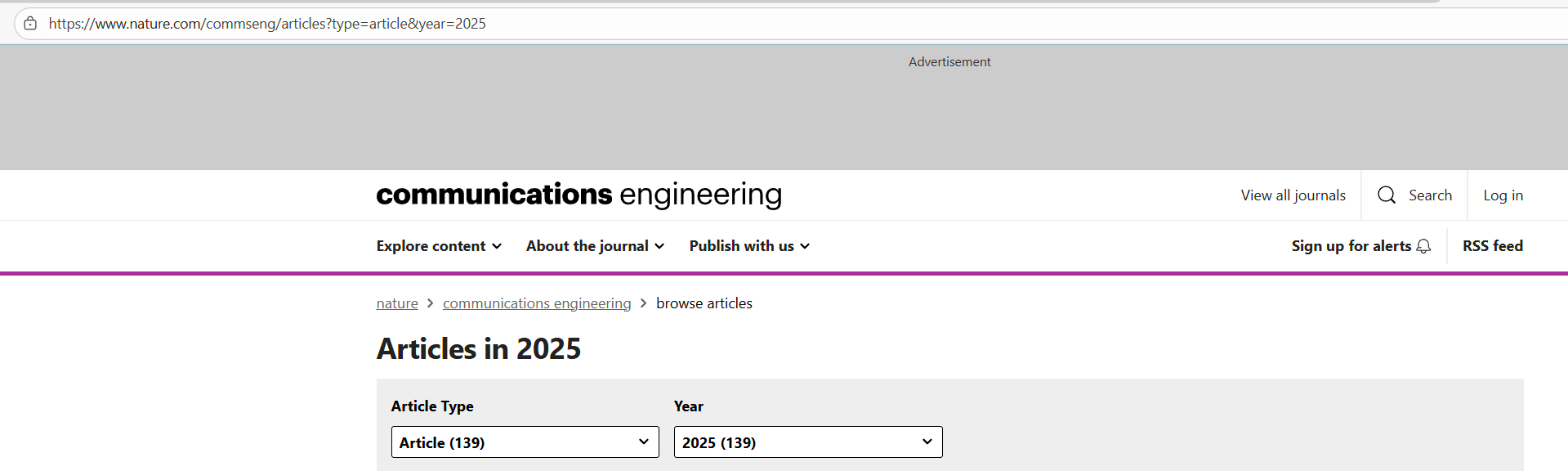
Task: Go to communications engineering breadcrumb link
Action: pyautogui.click(x=537, y=303)
